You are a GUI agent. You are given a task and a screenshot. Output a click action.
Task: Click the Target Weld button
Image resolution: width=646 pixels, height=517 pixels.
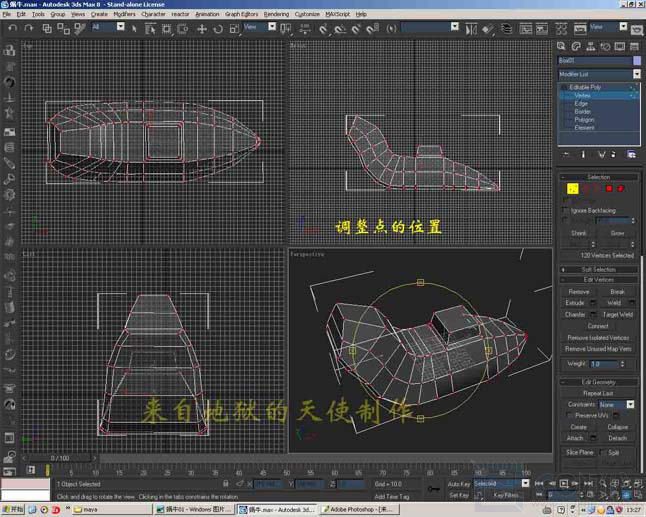point(618,315)
